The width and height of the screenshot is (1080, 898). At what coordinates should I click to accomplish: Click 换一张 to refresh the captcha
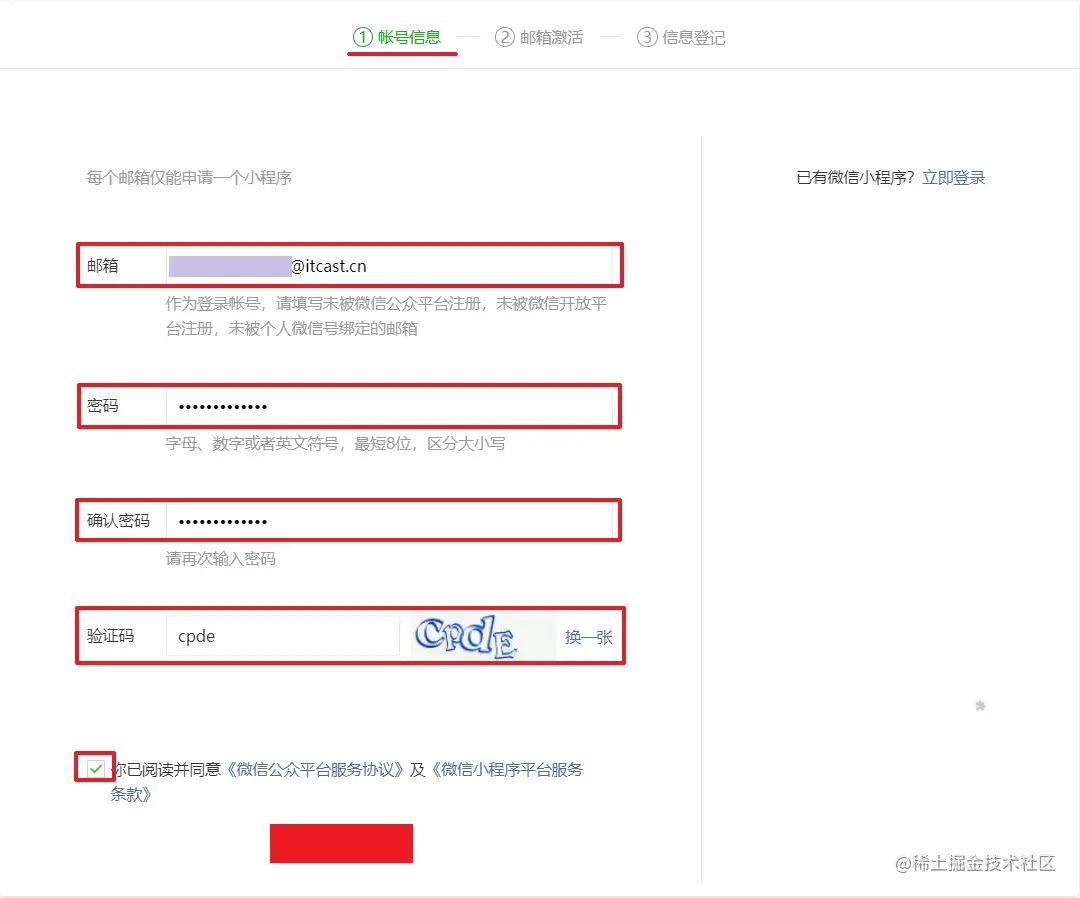[588, 637]
